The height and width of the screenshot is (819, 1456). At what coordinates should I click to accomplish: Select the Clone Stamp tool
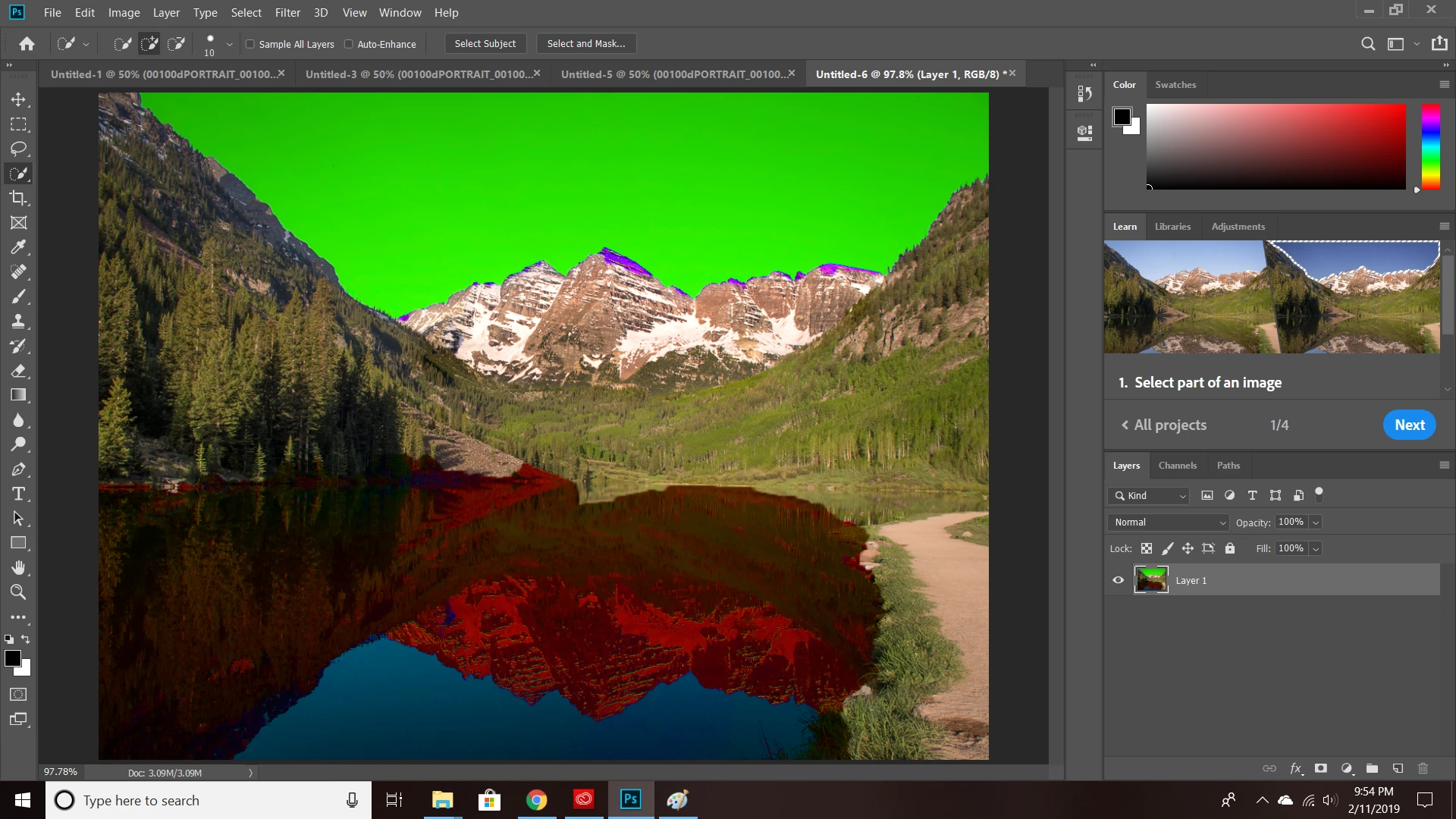tap(18, 322)
